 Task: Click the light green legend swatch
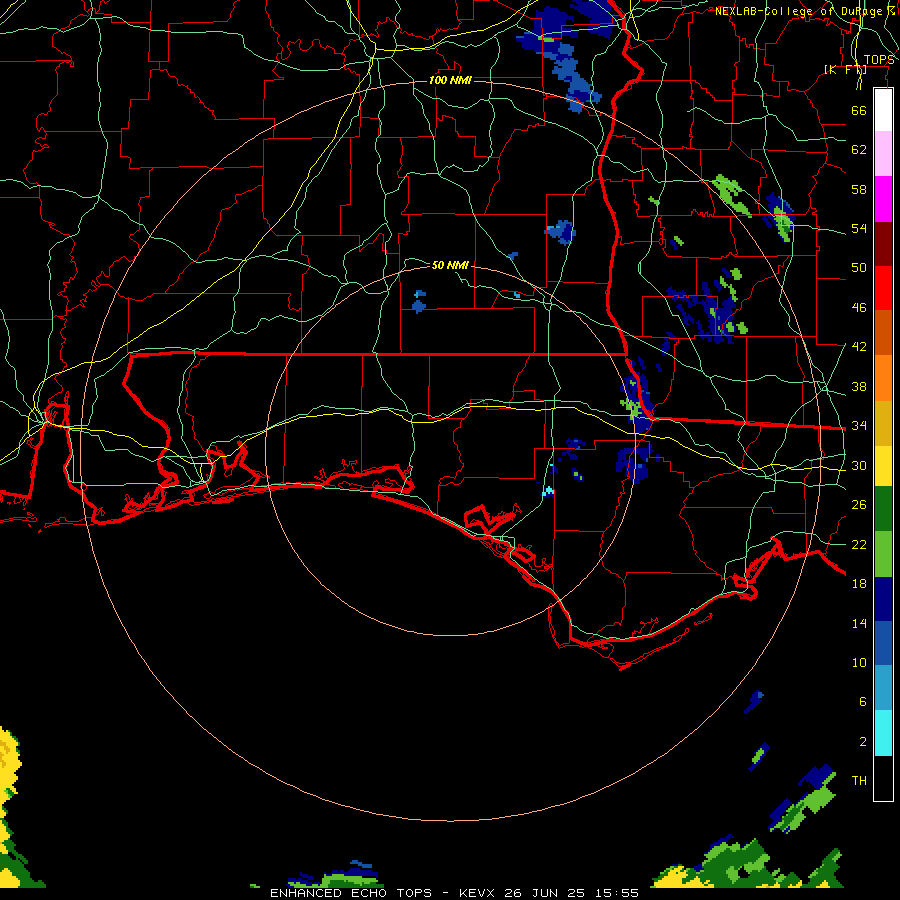(x=883, y=554)
